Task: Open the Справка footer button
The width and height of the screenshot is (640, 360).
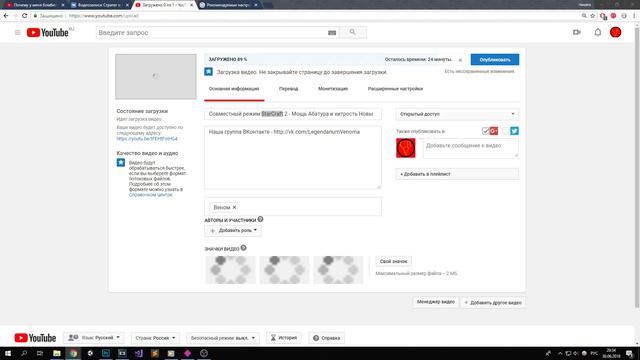Action: 327,338
